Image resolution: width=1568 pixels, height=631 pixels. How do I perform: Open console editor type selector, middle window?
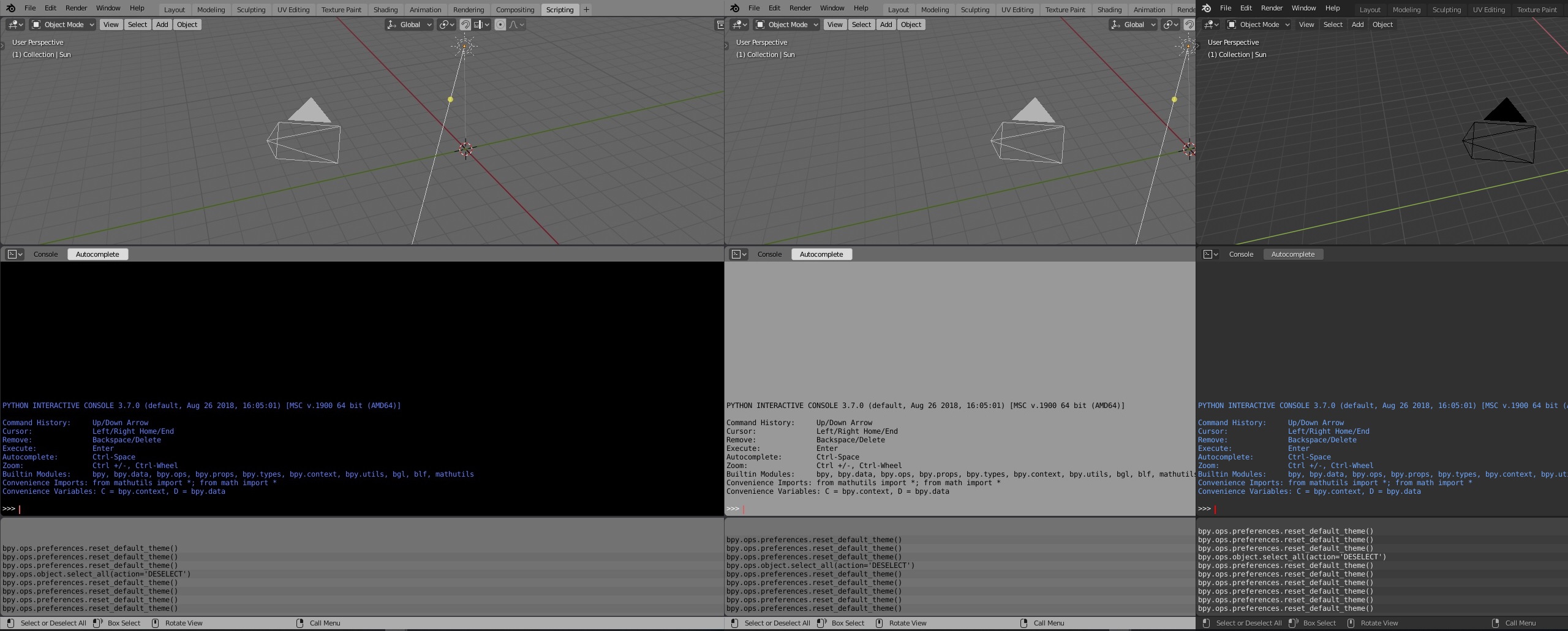(x=739, y=254)
